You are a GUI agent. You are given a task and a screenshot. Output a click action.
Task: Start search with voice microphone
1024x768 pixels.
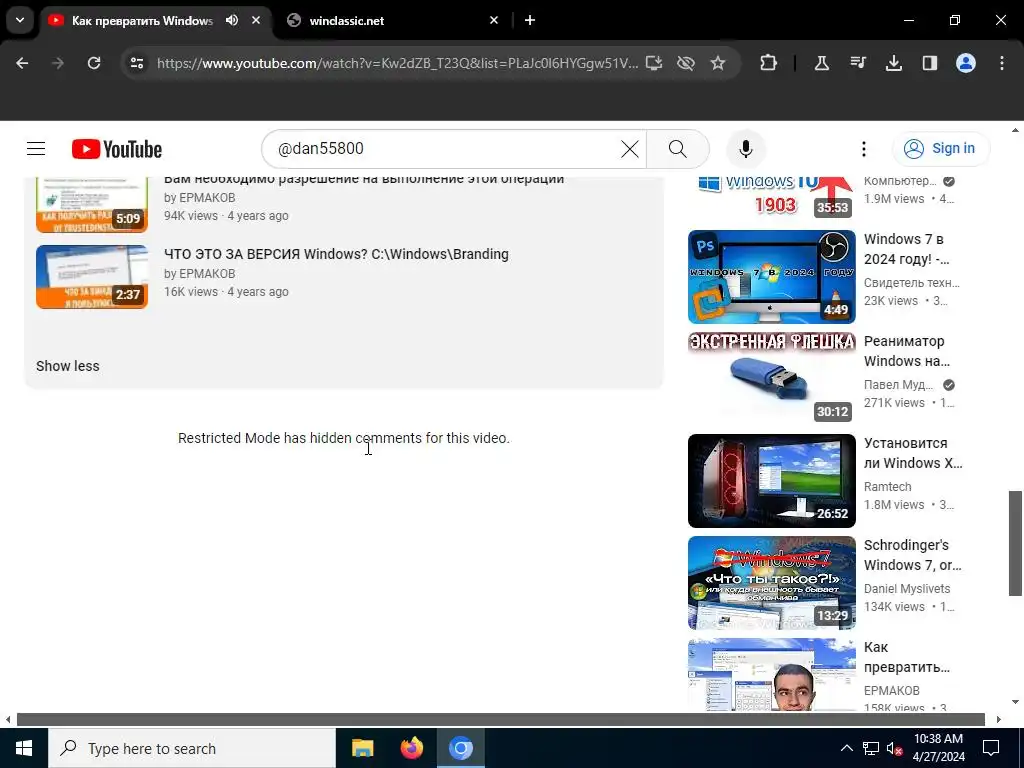(746, 149)
